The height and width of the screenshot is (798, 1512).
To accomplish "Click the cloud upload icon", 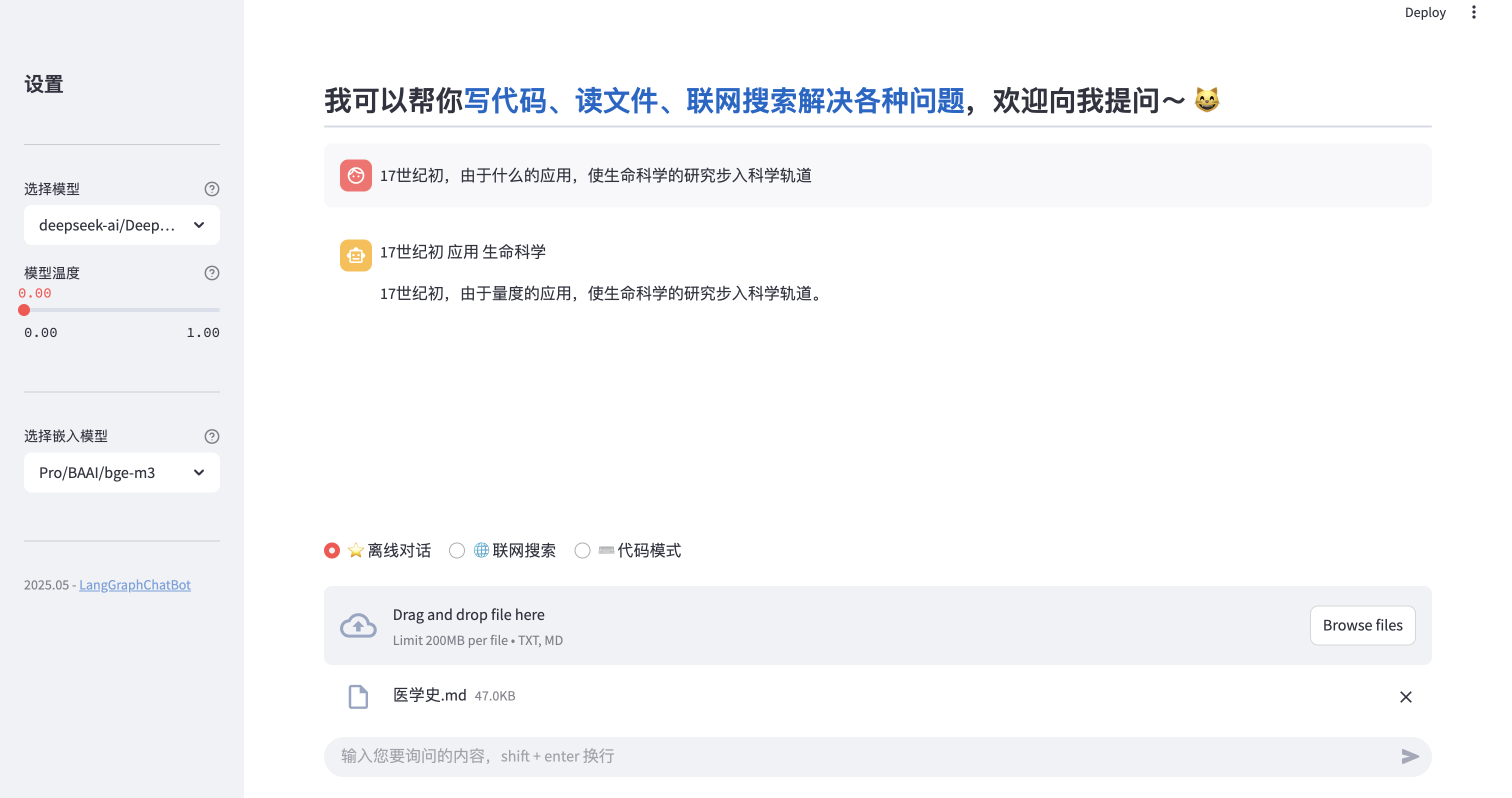I will (358, 625).
